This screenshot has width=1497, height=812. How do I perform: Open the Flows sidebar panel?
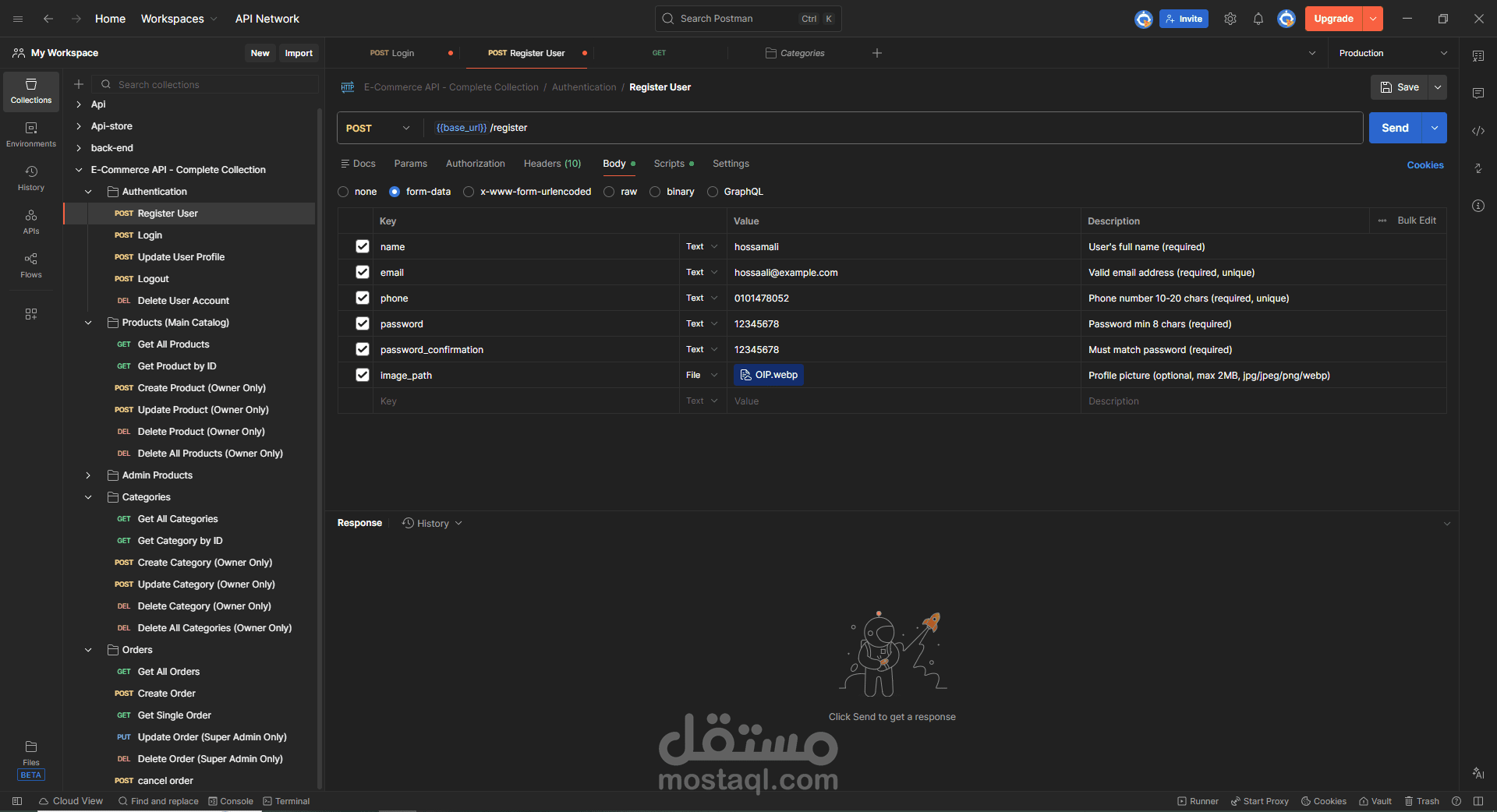[x=31, y=265]
